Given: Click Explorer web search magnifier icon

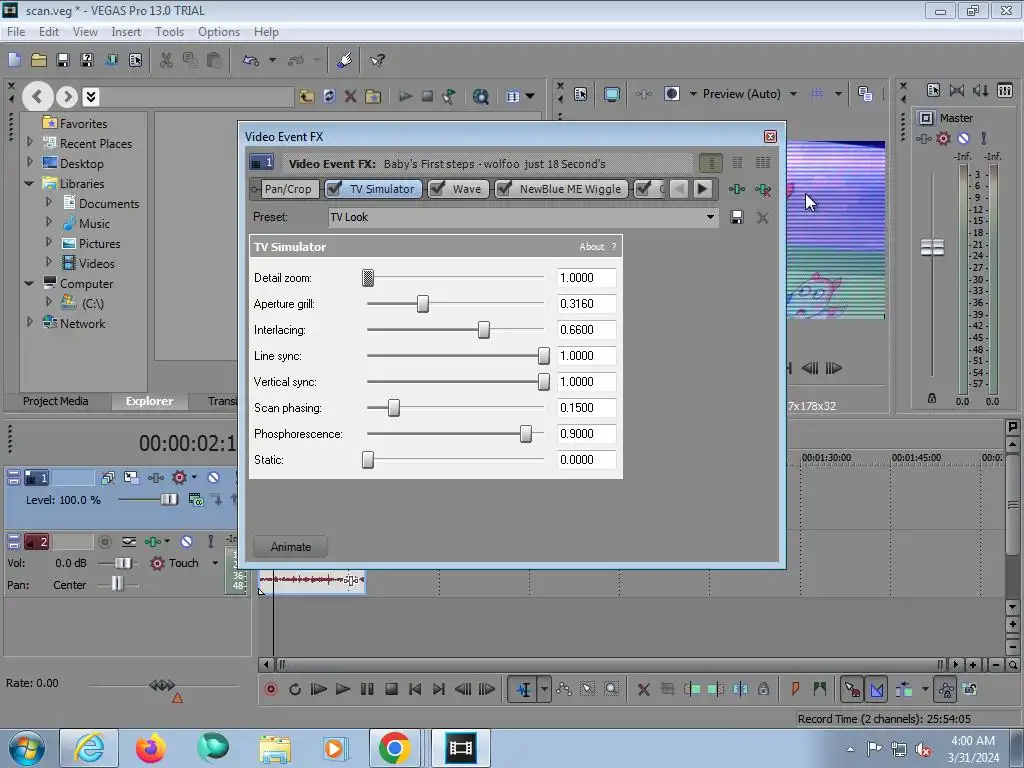Looking at the screenshot, I should click(x=481, y=97).
